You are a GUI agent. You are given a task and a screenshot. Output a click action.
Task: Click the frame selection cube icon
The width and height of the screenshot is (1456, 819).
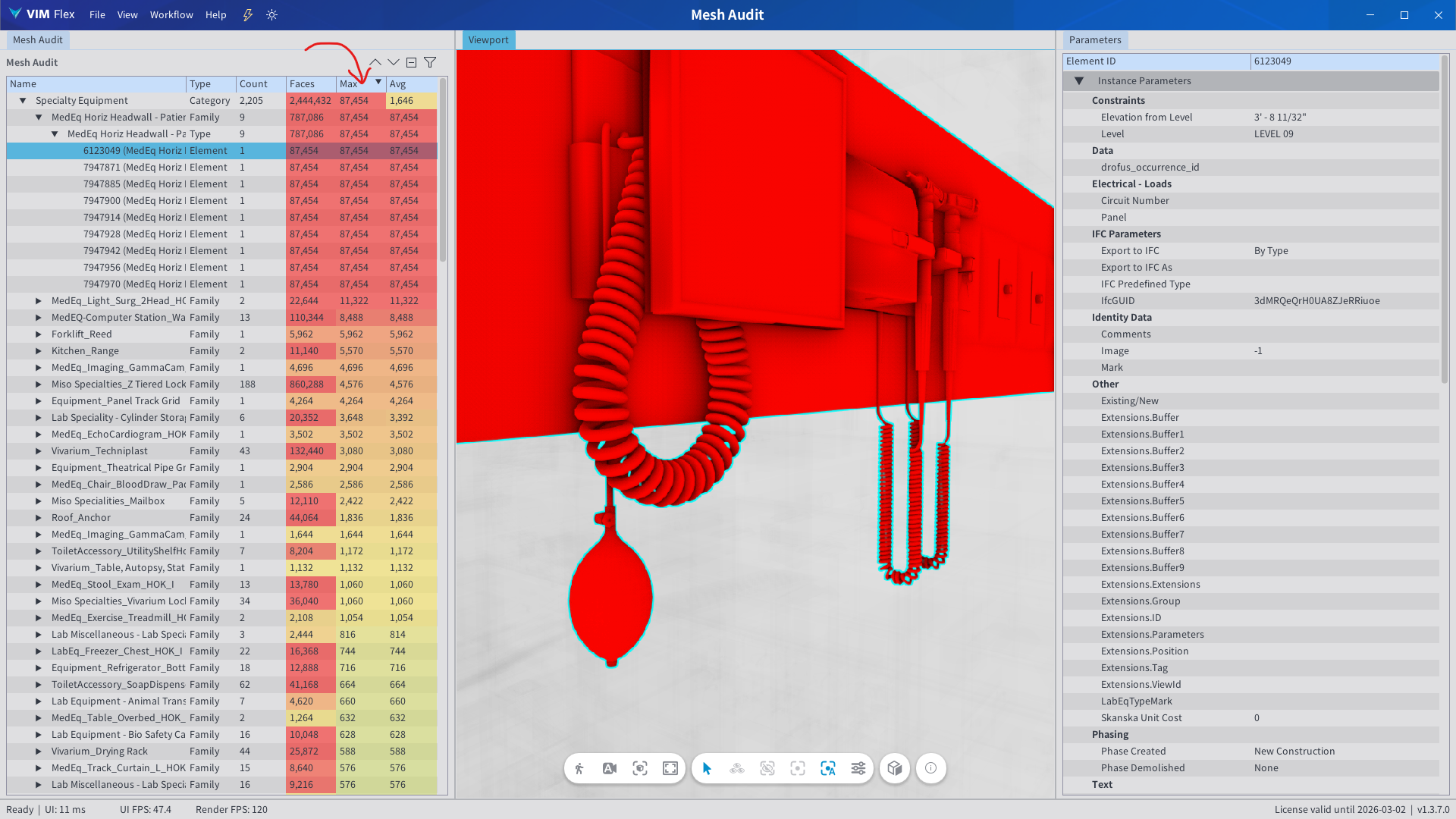[640, 768]
